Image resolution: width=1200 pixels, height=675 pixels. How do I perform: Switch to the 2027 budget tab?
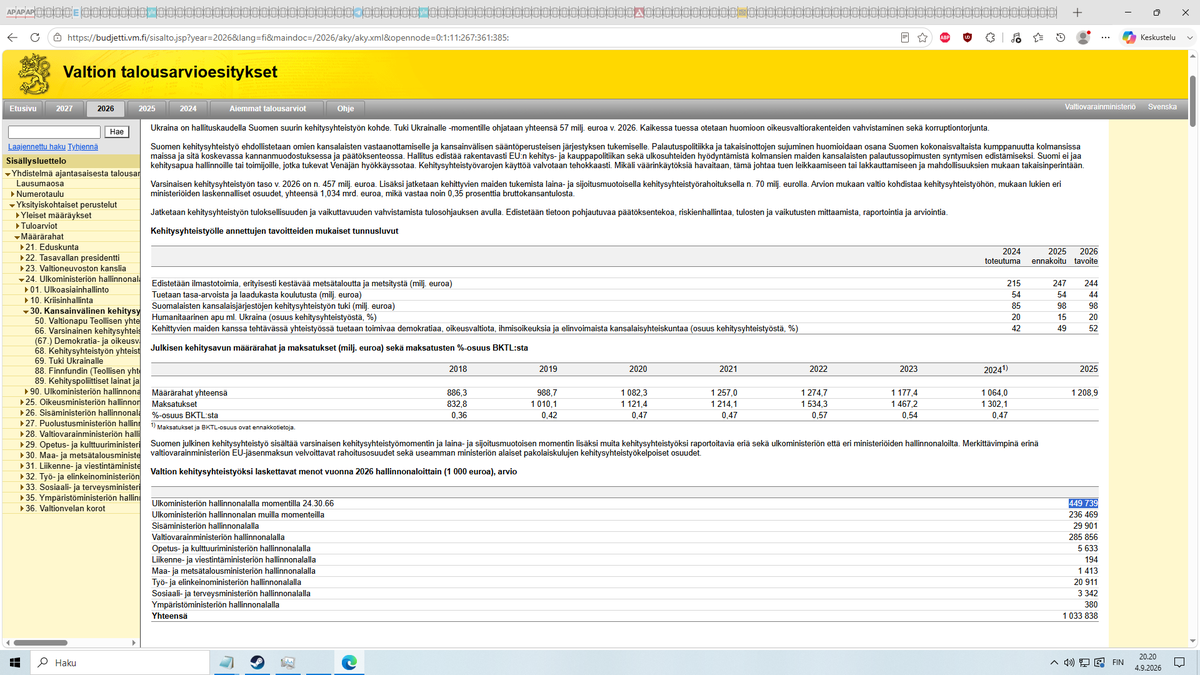tap(64, 108)
